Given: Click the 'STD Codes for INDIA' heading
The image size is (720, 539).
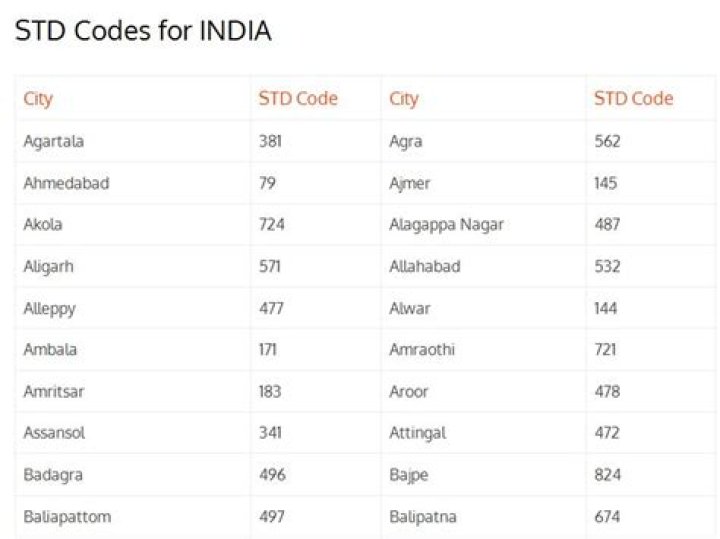Looking at the screenshot, I should (x=143, y=31).
